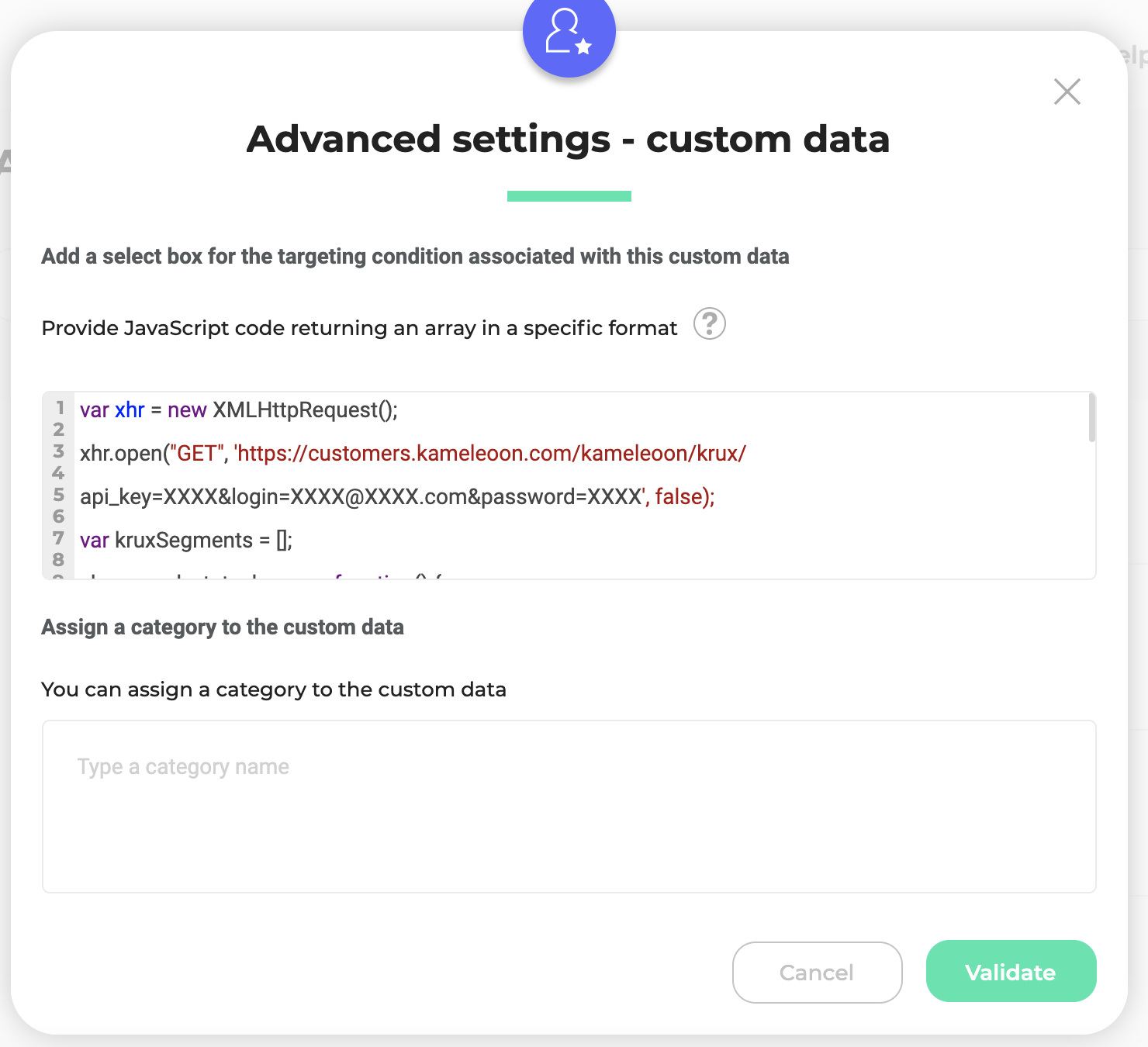Place cursor on 'var xhr = new XMLHttpRequest();' line
The height and width of the screenshot is (1047, 1148).
[x=239, y=410]
